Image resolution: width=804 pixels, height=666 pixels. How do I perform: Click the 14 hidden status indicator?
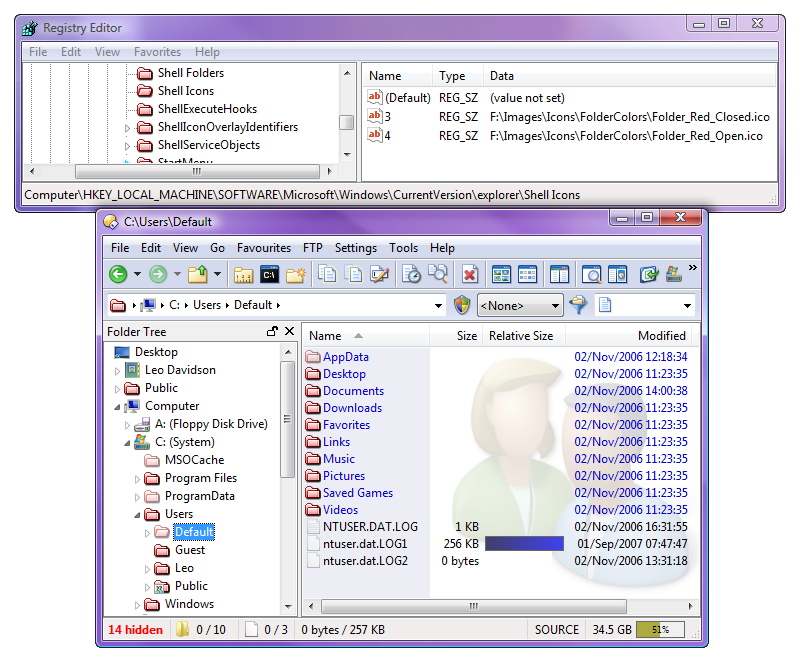pyautogui.click(x=135, y=630)
